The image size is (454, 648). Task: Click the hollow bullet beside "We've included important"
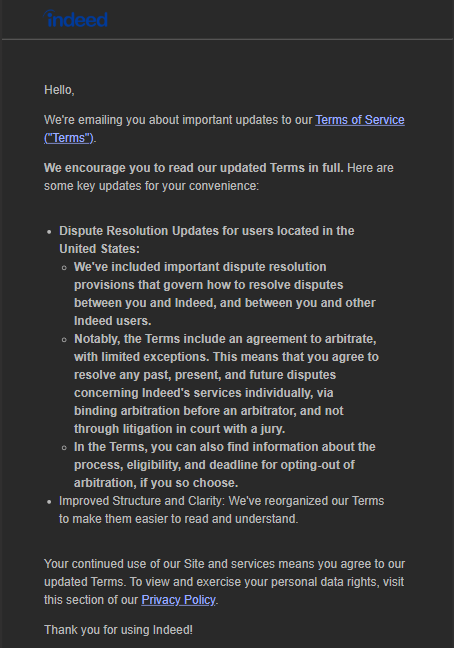point(64,268)
